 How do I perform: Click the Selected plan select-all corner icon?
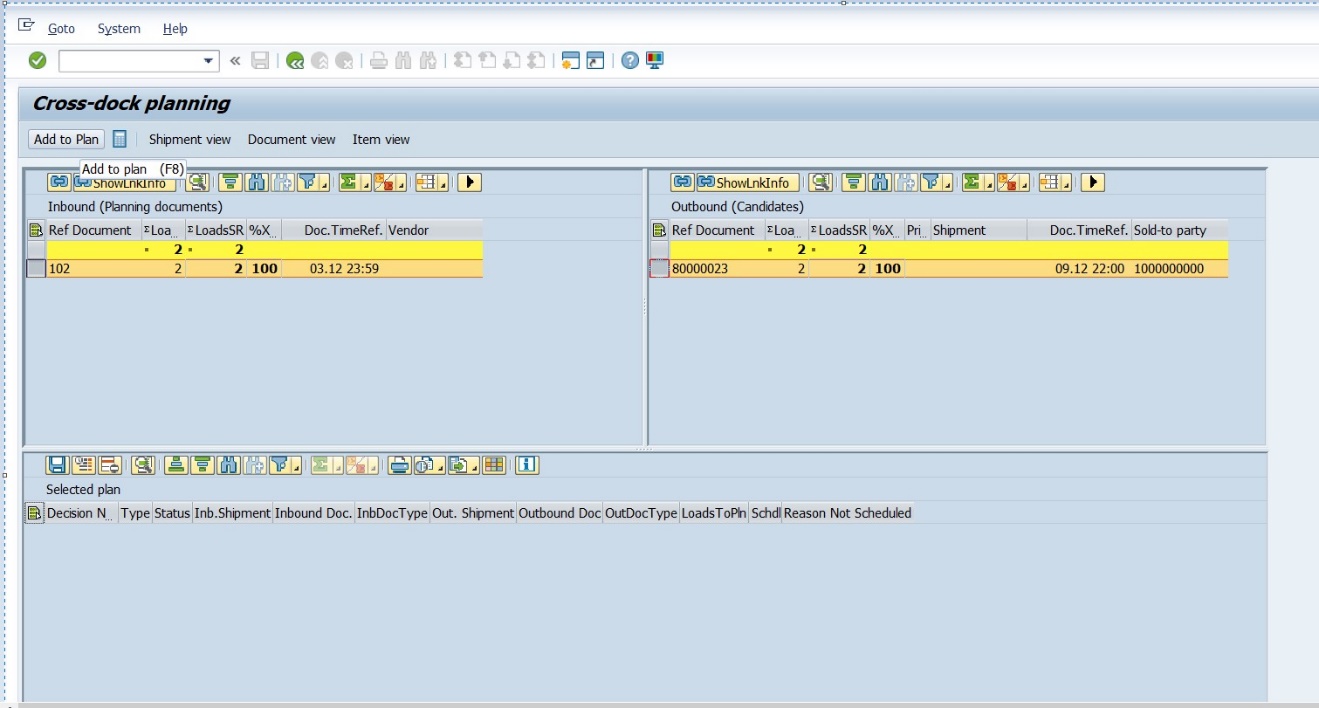point(35,513)
